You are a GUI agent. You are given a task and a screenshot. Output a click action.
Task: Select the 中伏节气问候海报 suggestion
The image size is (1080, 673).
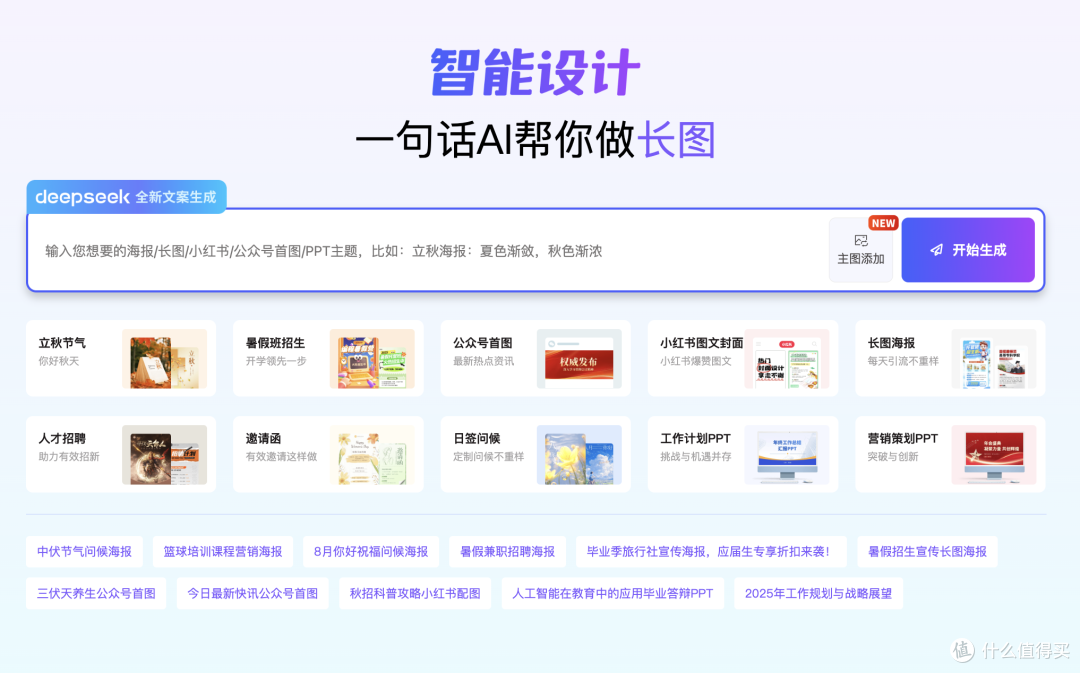pyautogui.click(x=85, y=552)
